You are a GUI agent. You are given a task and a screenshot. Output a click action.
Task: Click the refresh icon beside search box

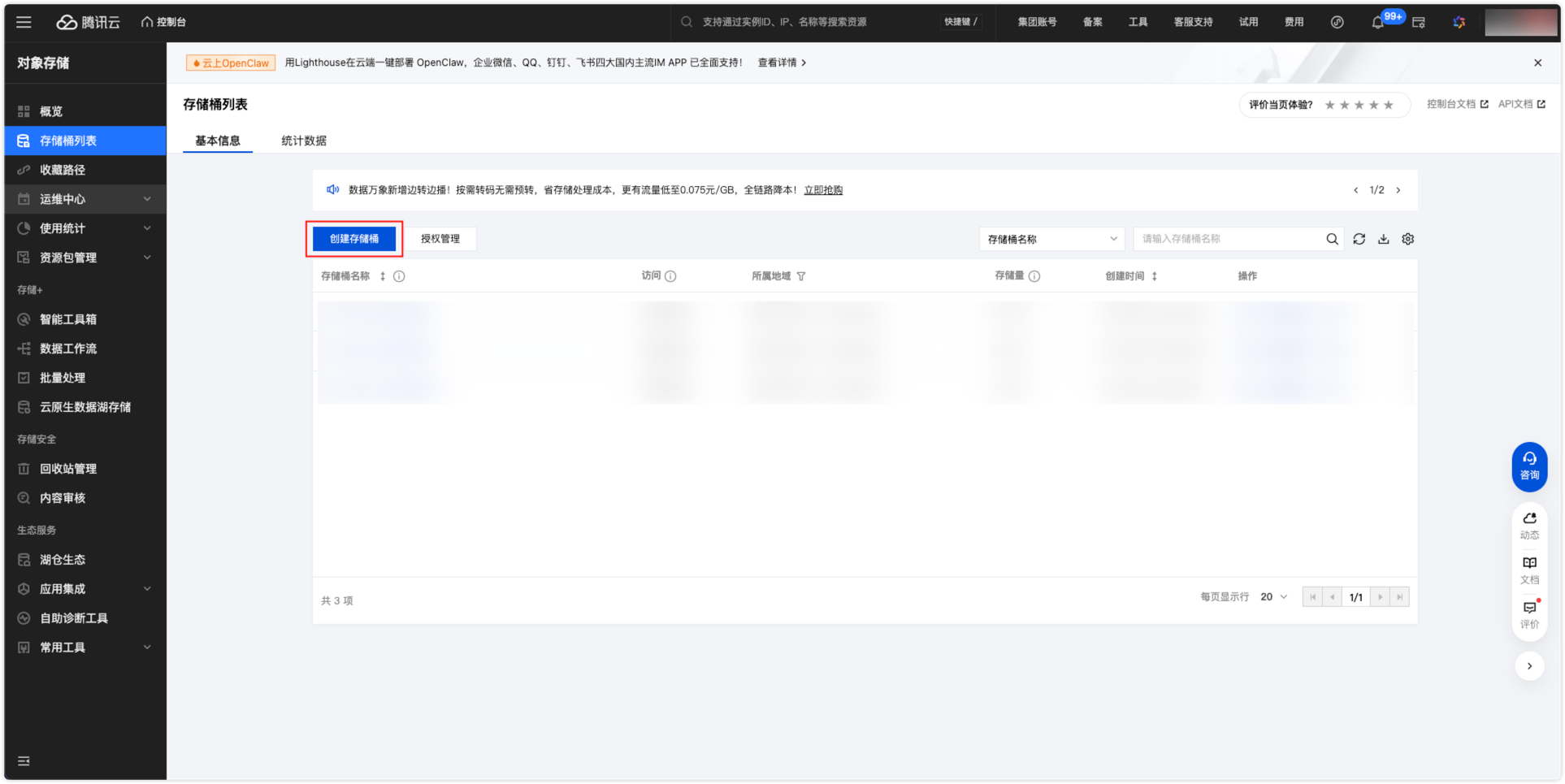pyautogui.click(x=1359, y=239)
